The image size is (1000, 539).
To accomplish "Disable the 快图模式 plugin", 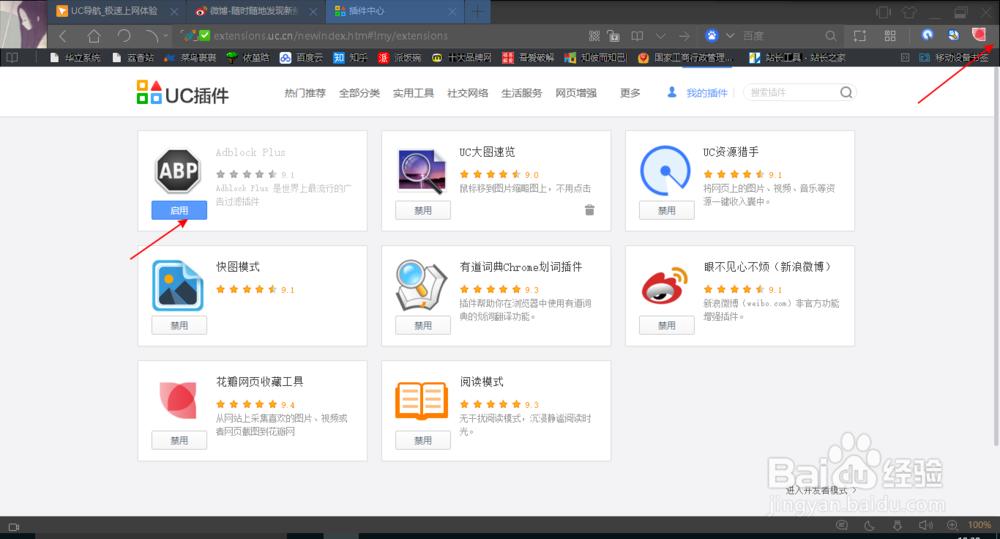I will [179, 325].
